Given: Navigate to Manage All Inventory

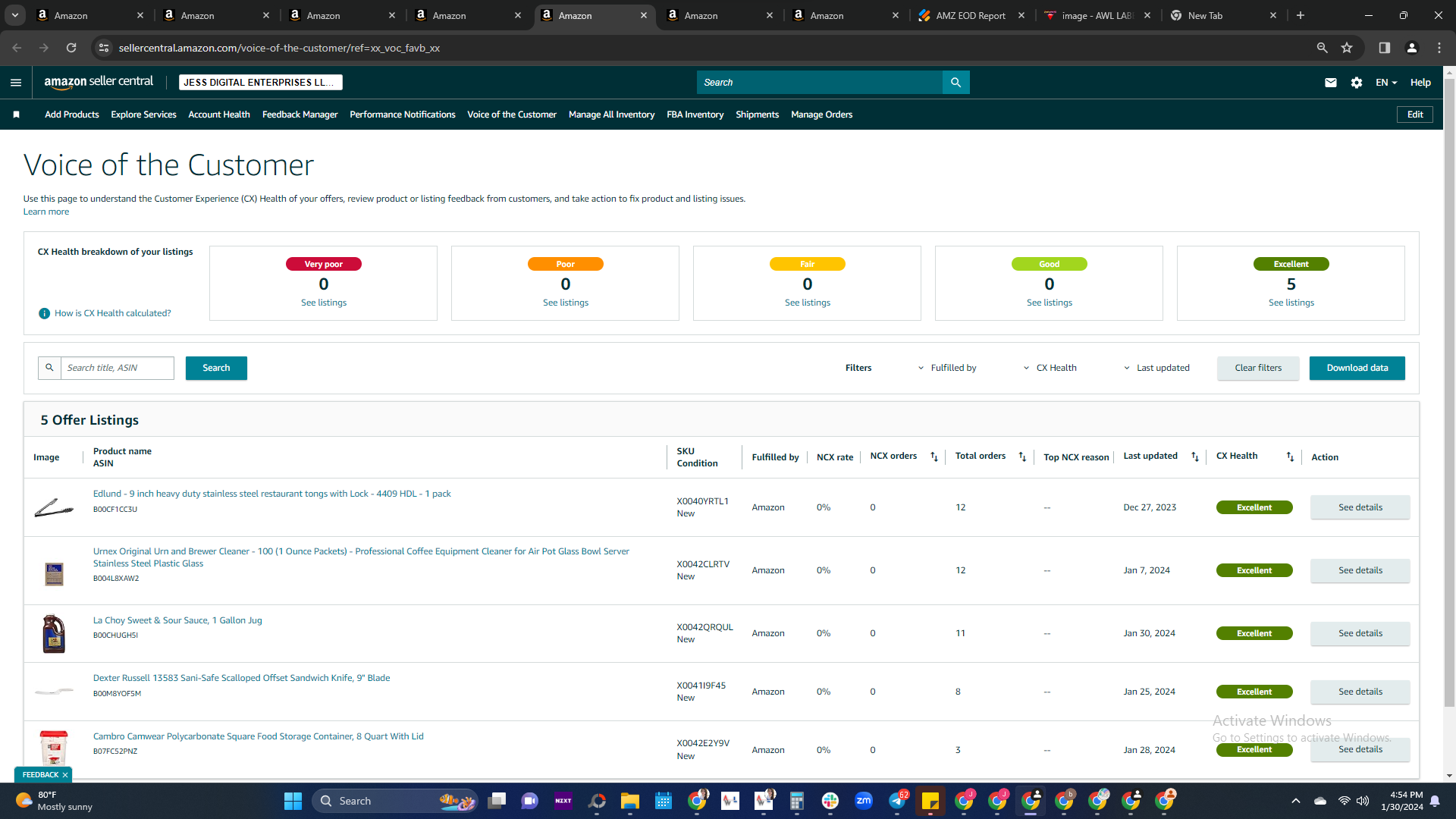Looking at the screenshot, I should coord(611,115).
